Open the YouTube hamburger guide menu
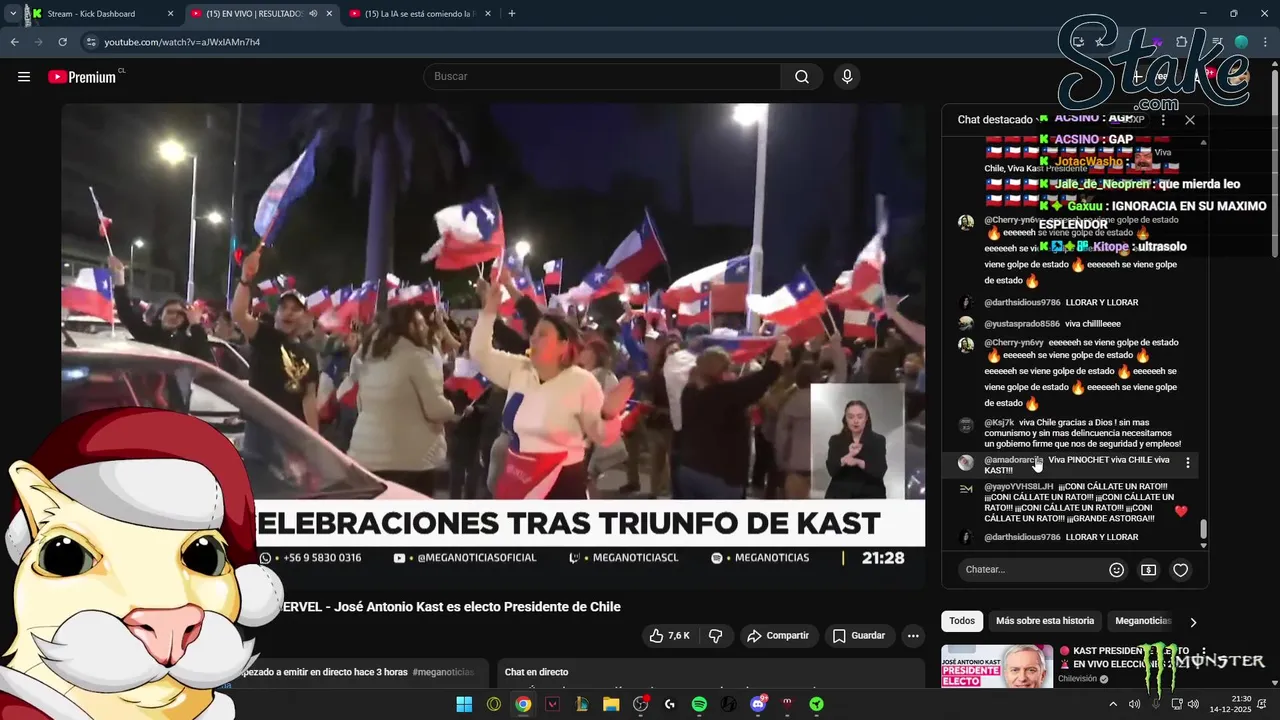This screenshot has height=720, width=1280. (x=24, y=77)
